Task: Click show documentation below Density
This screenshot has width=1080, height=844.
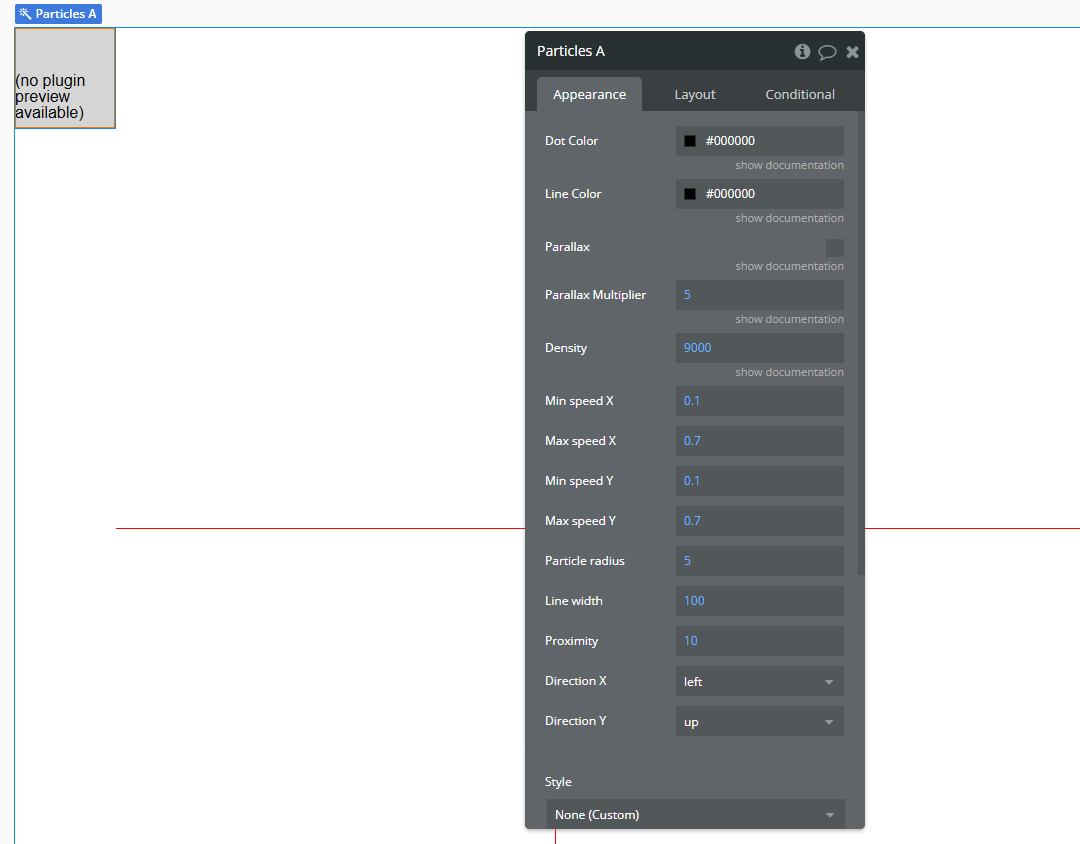Action: 789,372
